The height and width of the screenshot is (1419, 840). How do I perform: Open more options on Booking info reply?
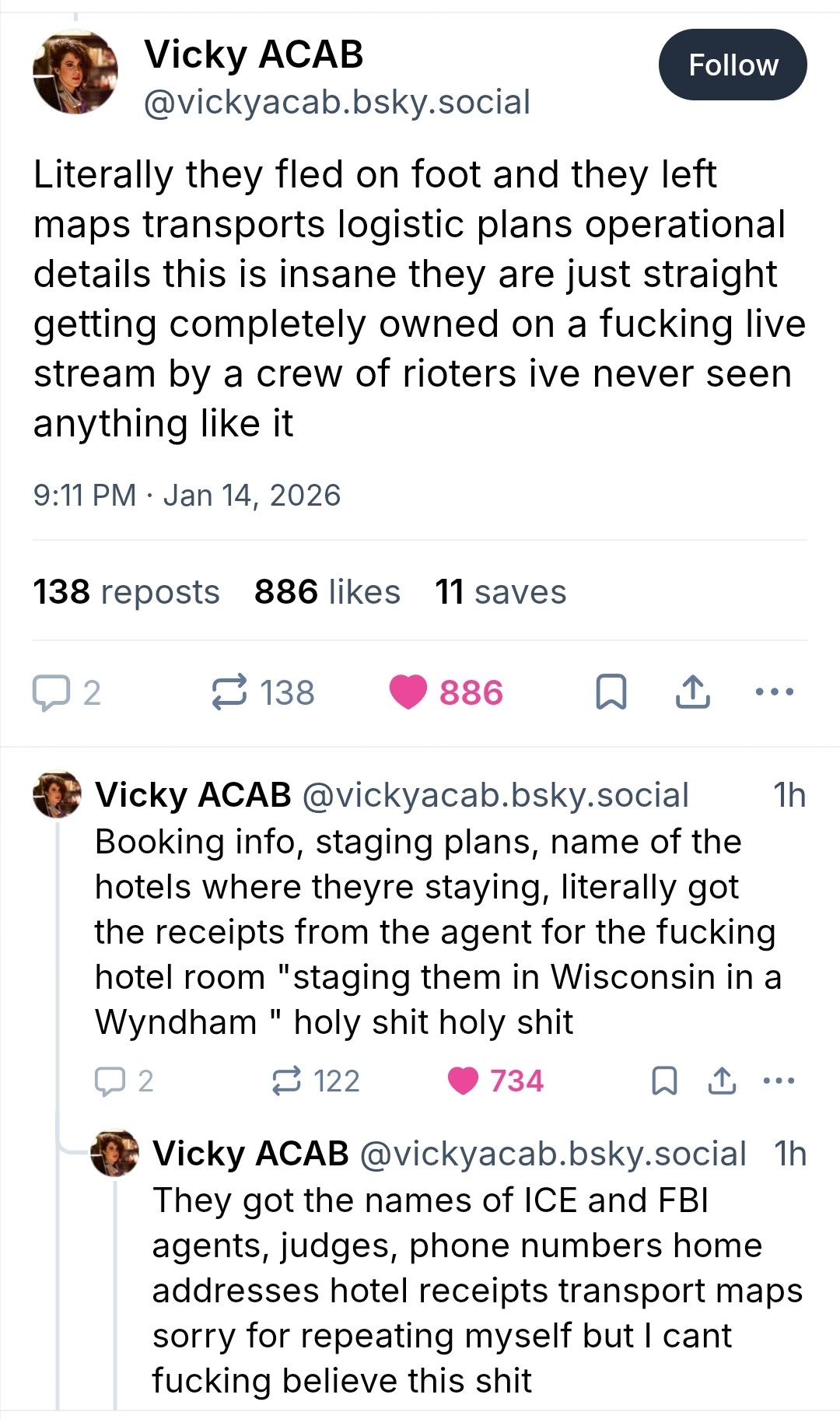click(779, 1081)
